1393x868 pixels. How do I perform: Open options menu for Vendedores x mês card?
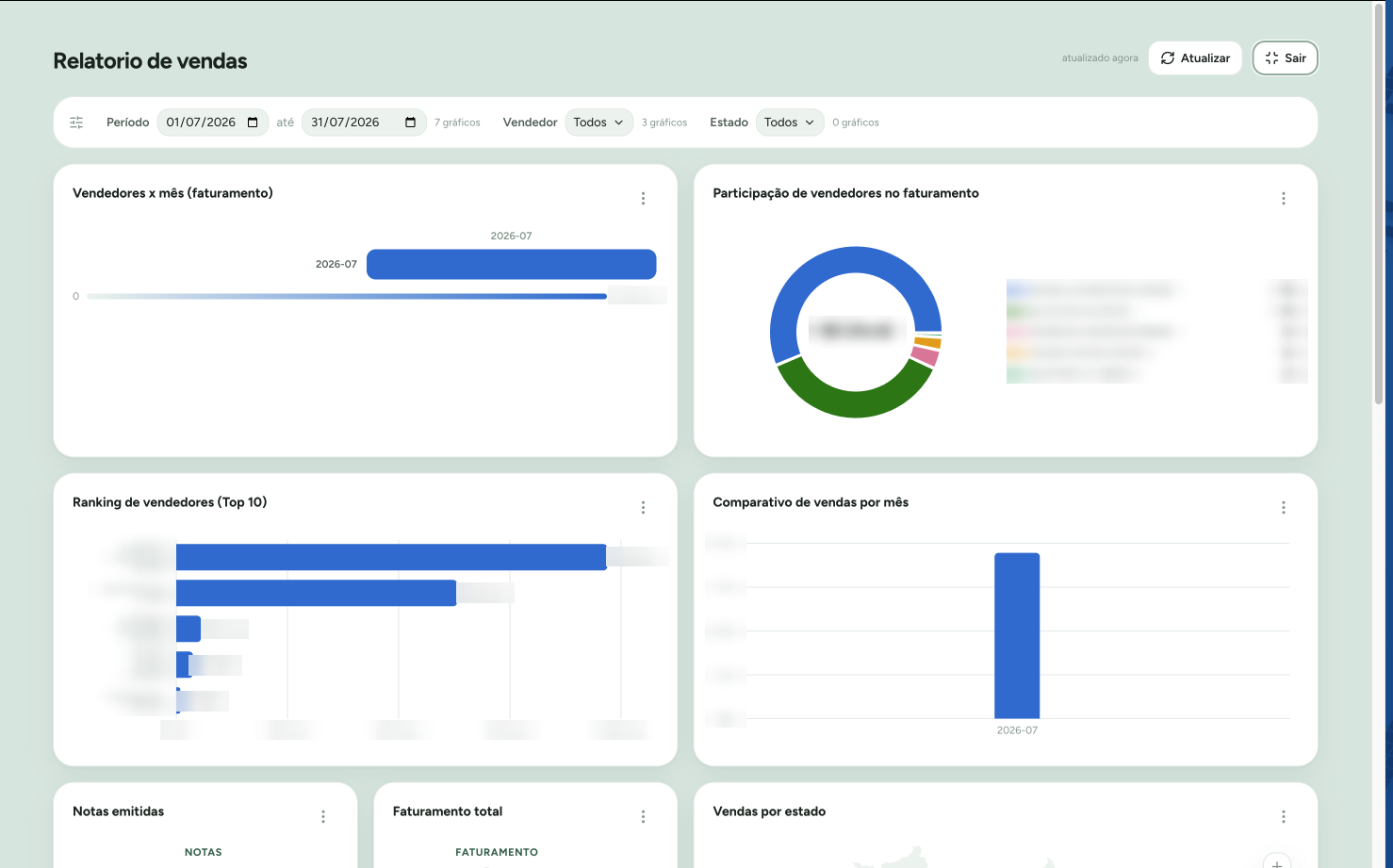click(x=643, y=198)
